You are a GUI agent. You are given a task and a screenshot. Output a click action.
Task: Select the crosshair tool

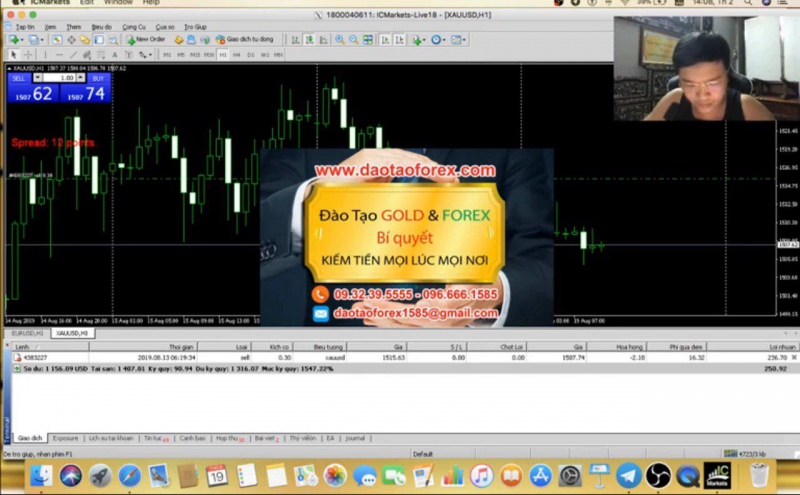click(x=28, y=55)
